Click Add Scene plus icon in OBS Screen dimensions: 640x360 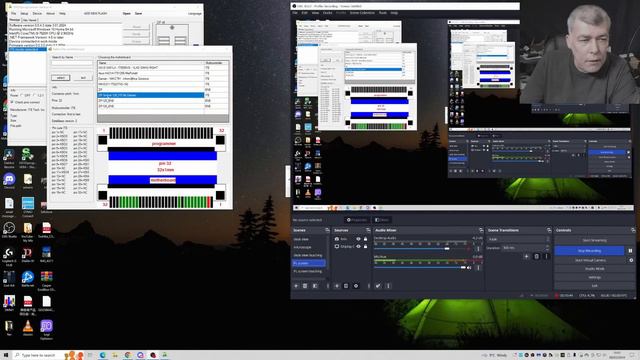(x=296, y=286)
